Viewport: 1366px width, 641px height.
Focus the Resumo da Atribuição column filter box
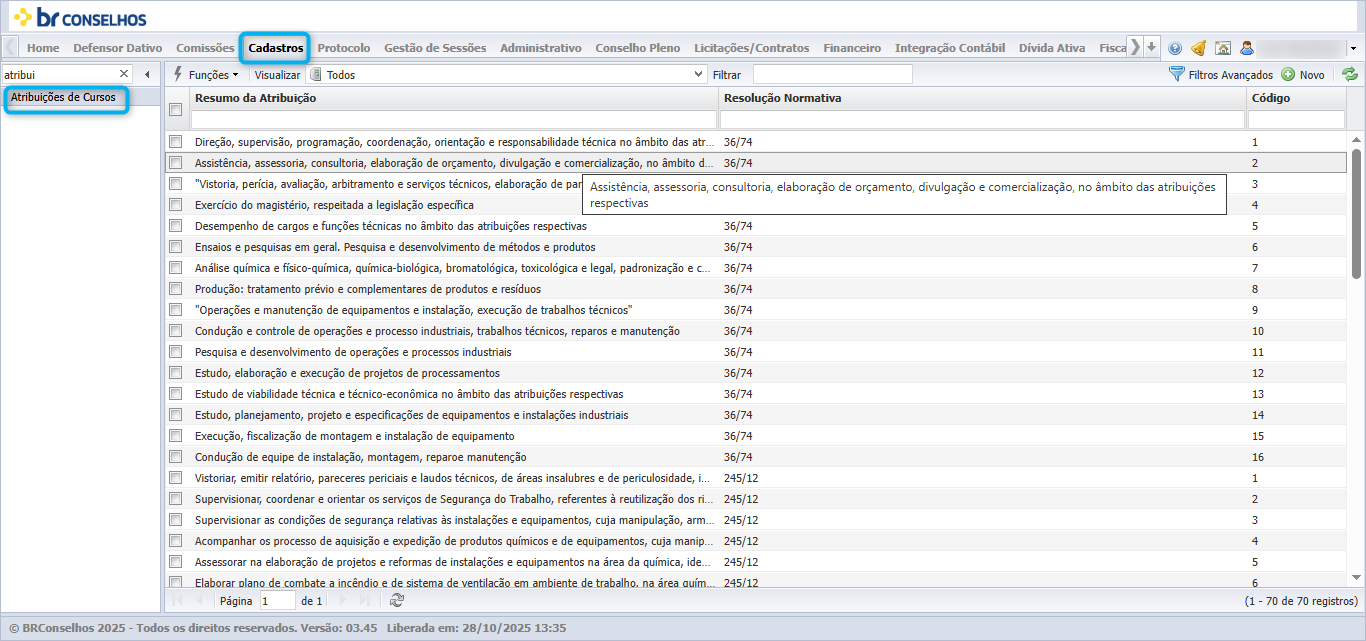pyautogui.click(x=453, y=119)
